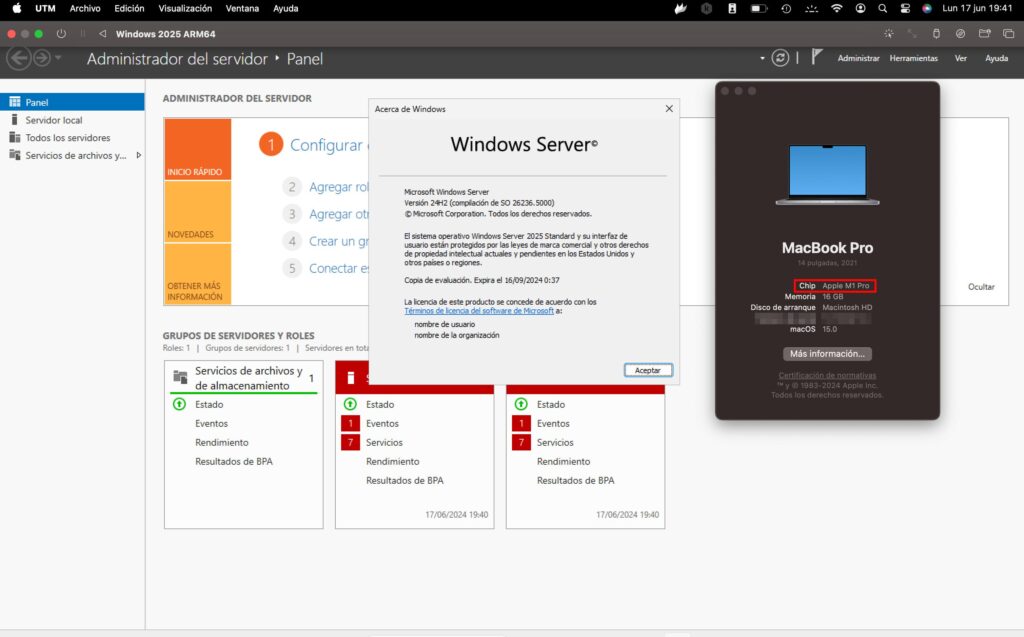Go back in Server Manager navigation
Viewport: 1024px width, 637px height.
(x=19, y=58)
